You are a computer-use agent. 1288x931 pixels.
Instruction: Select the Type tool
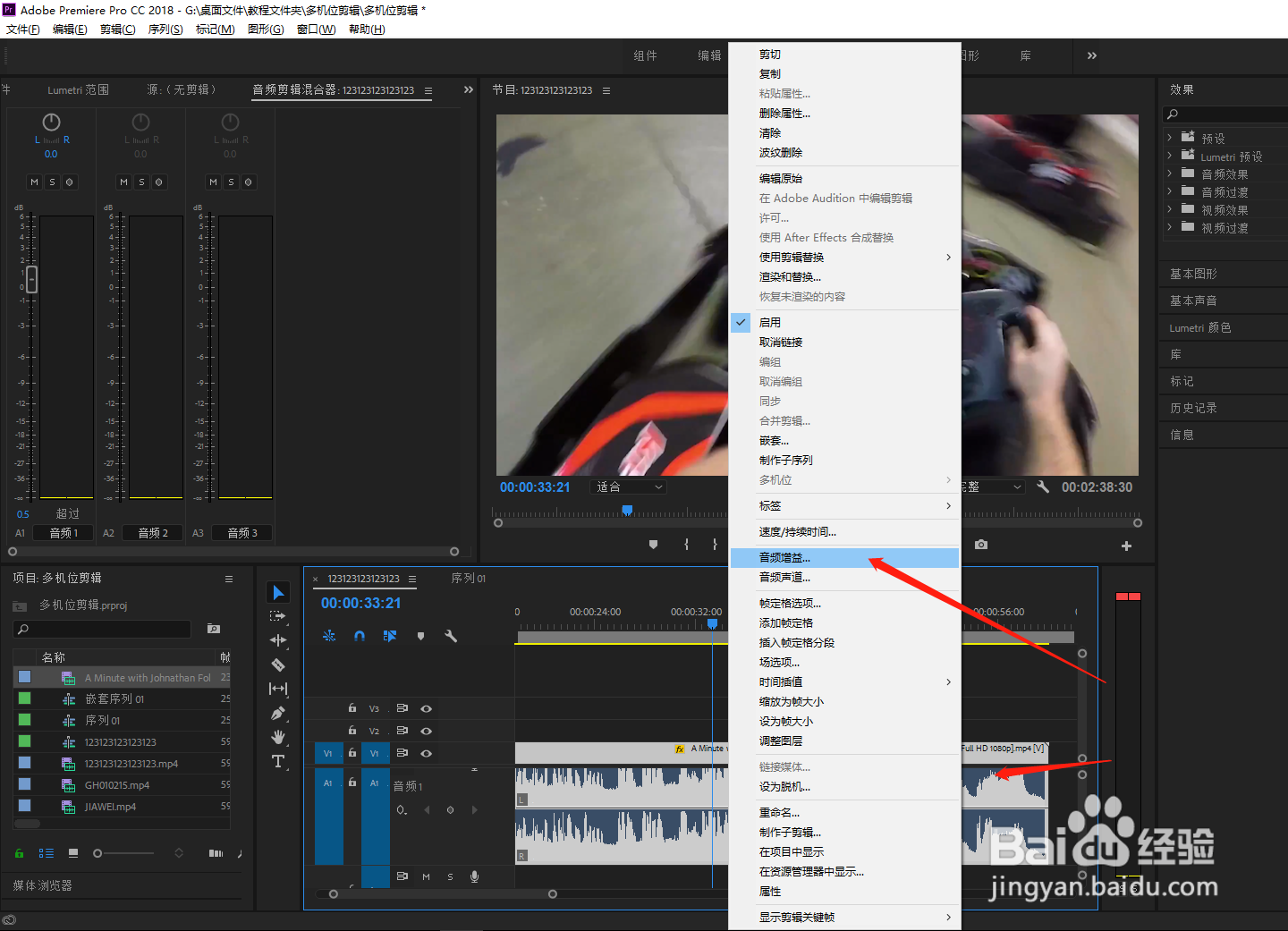(x=278, y=761)
